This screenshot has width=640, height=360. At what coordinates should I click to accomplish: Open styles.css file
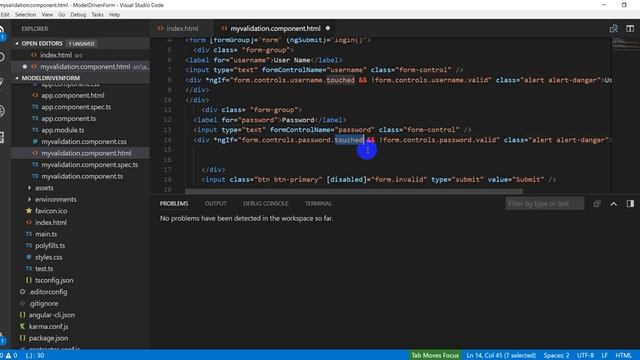48,257
